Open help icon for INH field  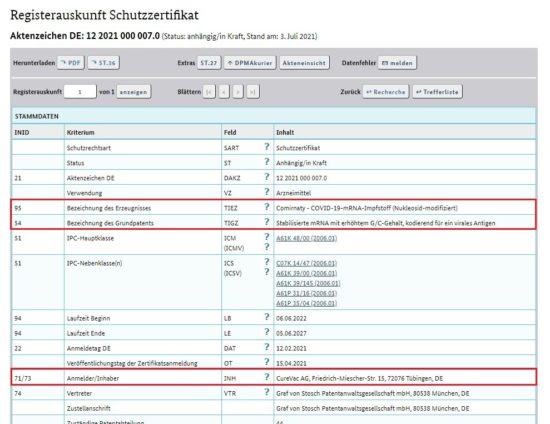point(267,377)
